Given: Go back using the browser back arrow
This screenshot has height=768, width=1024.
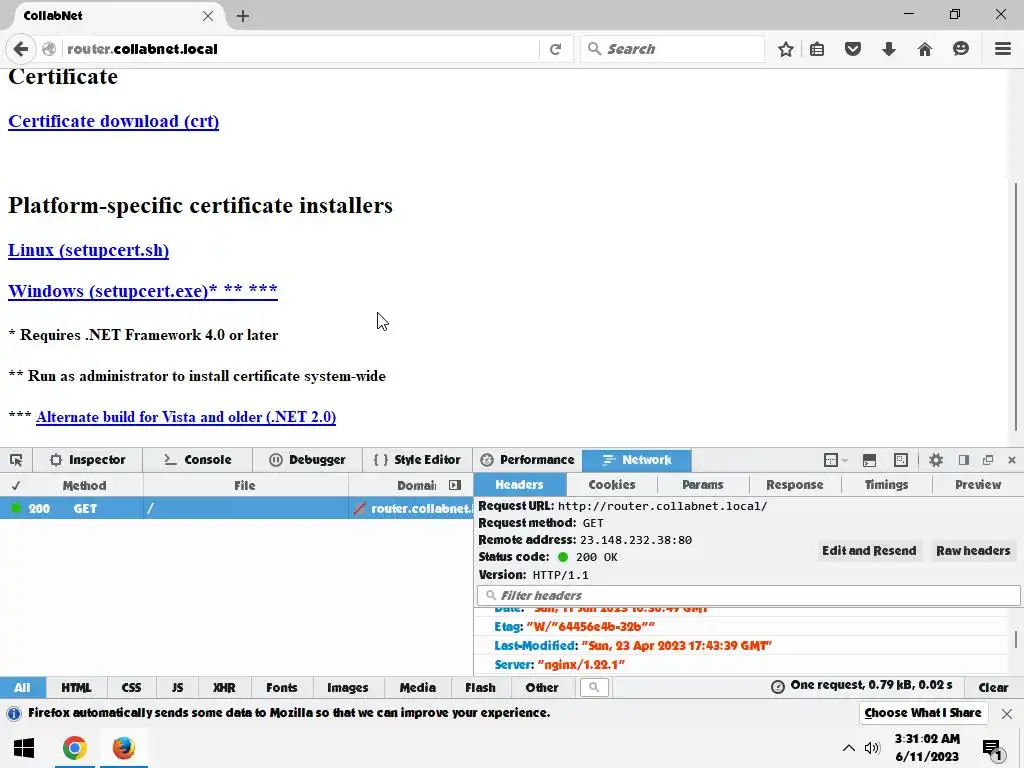Looking at the screenshot, I should click(21, 49).
